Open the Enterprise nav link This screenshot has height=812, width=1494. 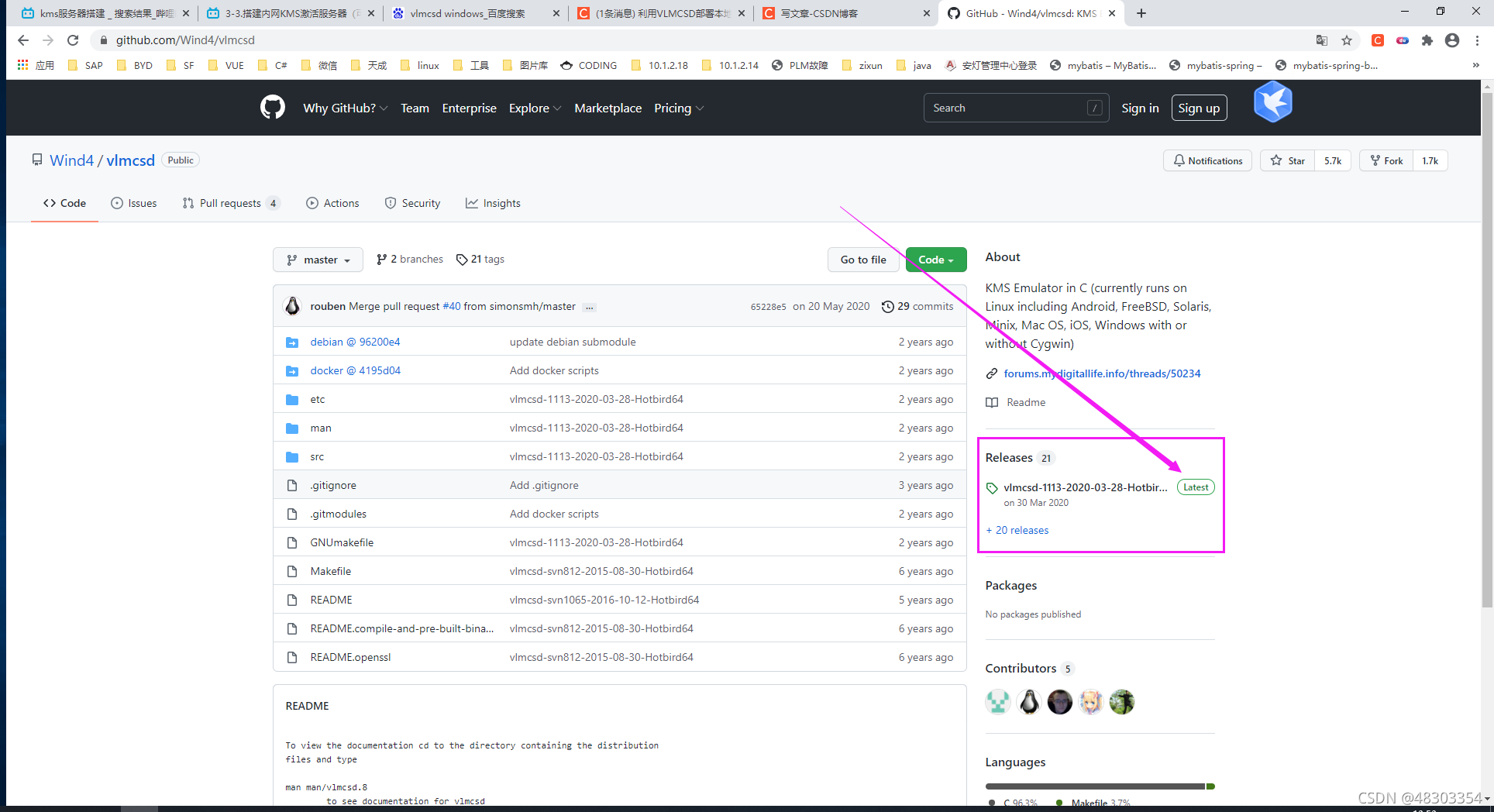pyautogui.click(x=469, y=108)
